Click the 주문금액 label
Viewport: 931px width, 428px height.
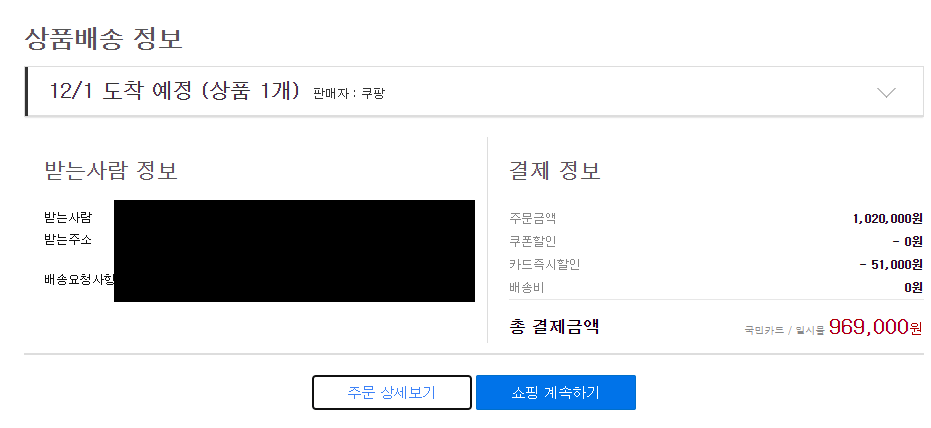coord(533,218)
